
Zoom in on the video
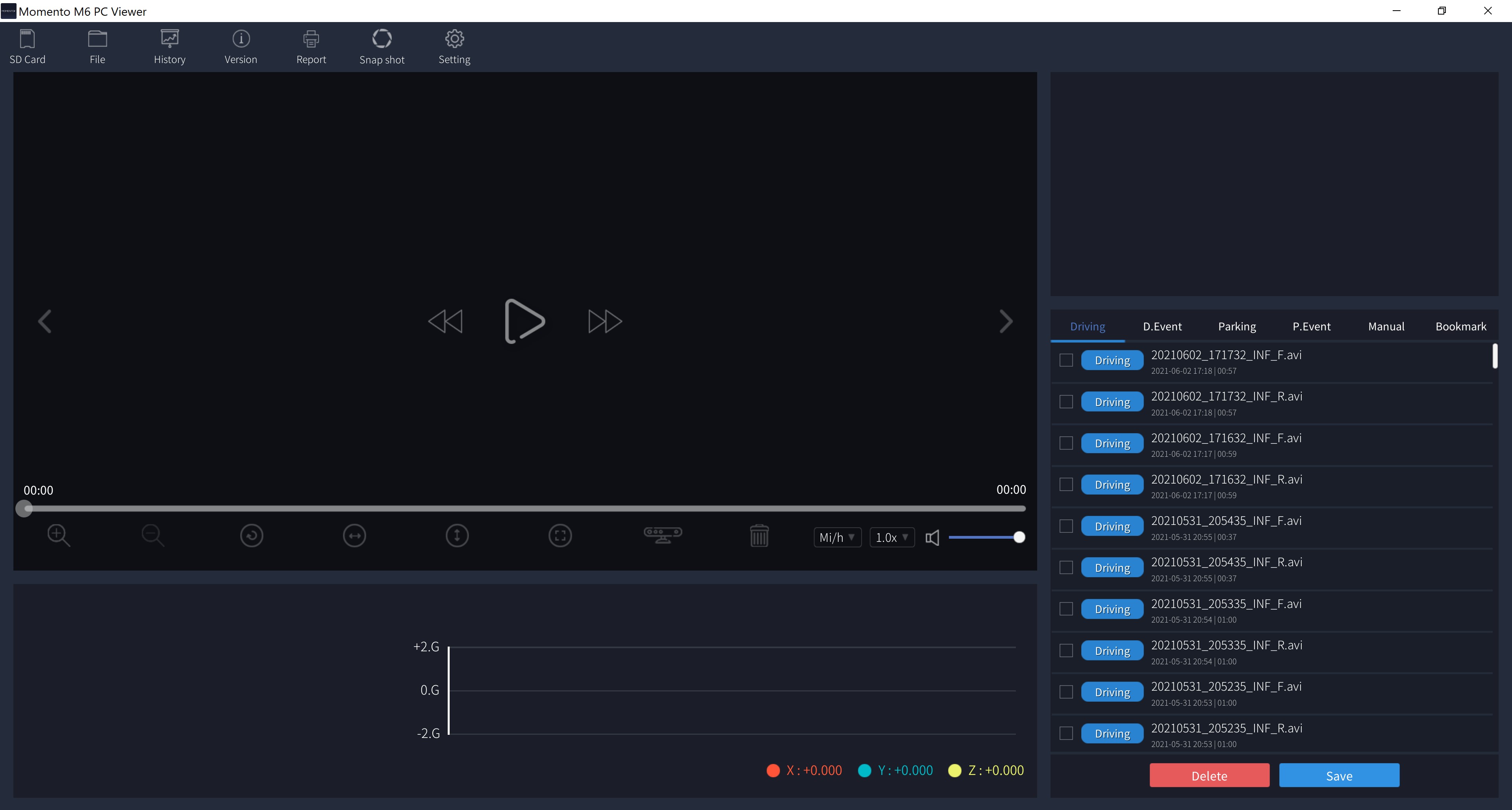pyautogui.click(x=58, y=535)
